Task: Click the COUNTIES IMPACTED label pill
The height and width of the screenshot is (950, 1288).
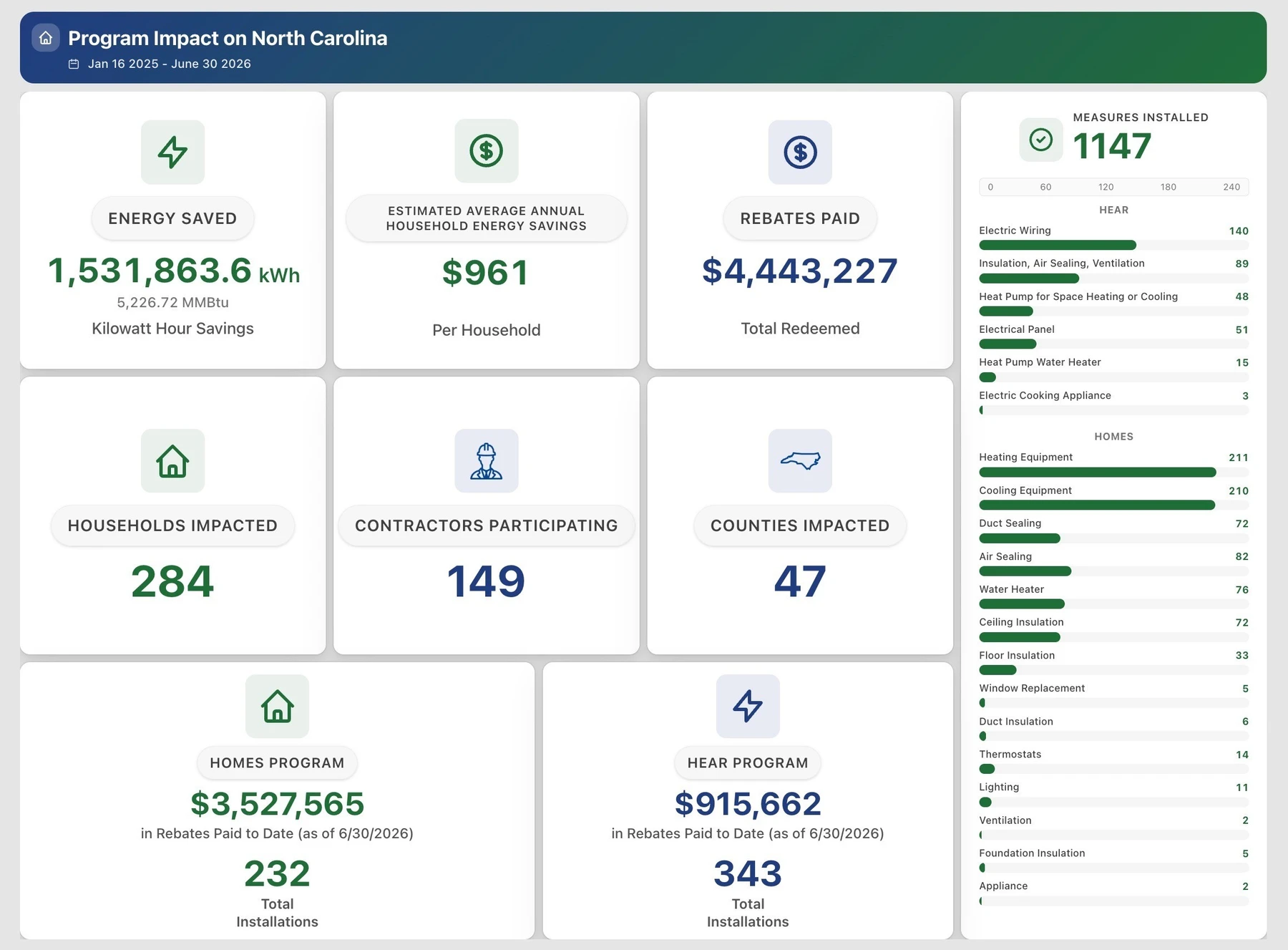Action: [800, 525]
